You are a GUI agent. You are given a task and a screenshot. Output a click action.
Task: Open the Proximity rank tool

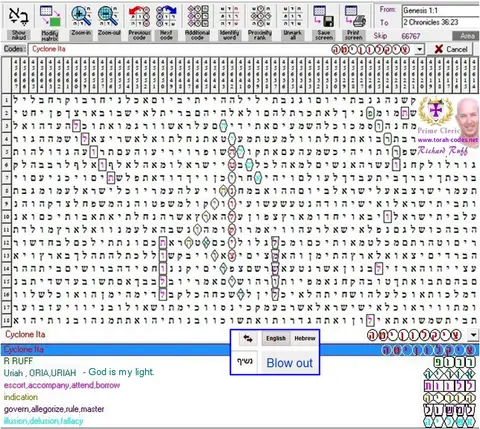pos(260,17)
